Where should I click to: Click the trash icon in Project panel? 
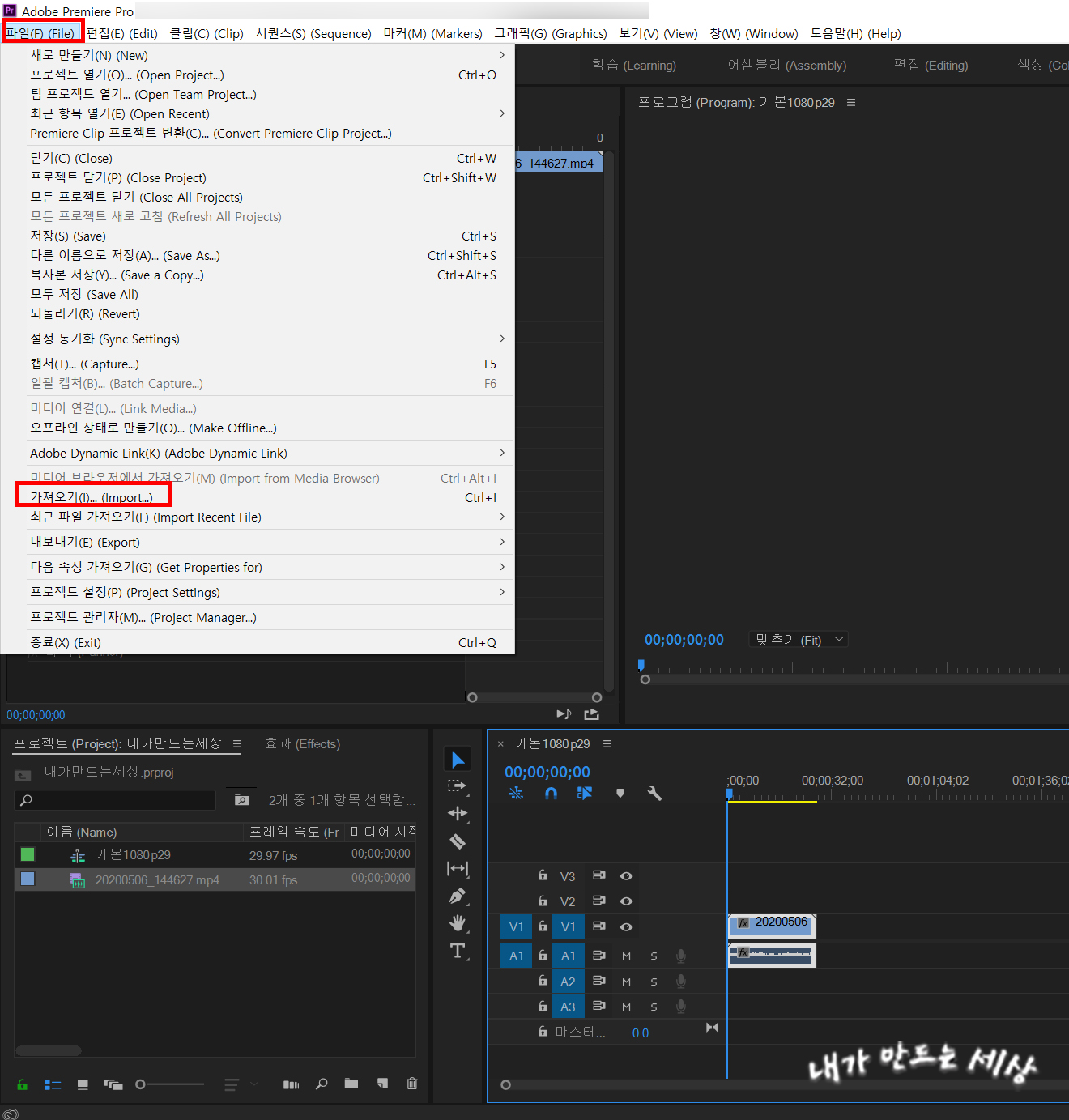[411, 1084]
